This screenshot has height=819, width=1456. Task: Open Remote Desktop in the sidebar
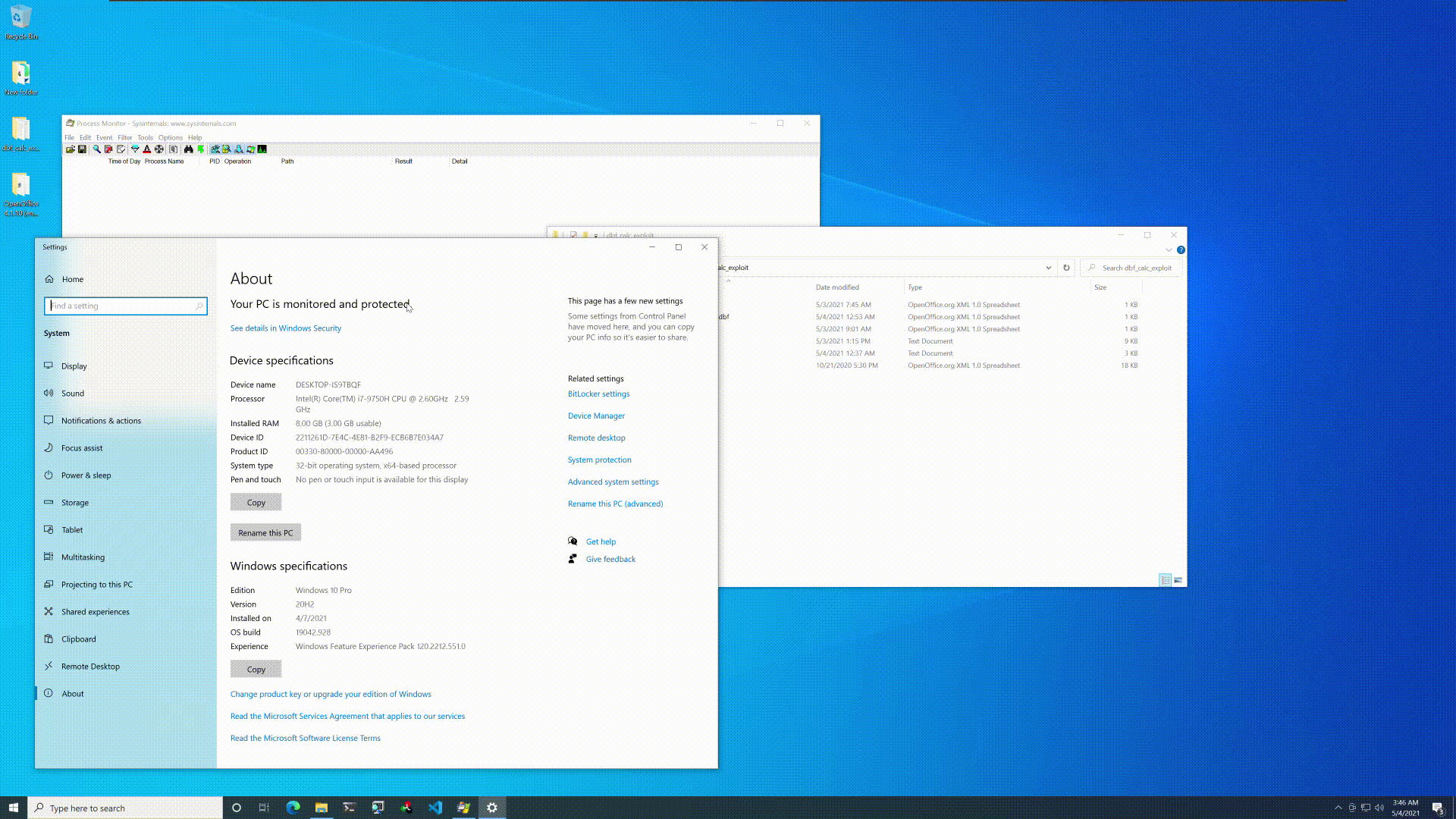coord(90,667)
